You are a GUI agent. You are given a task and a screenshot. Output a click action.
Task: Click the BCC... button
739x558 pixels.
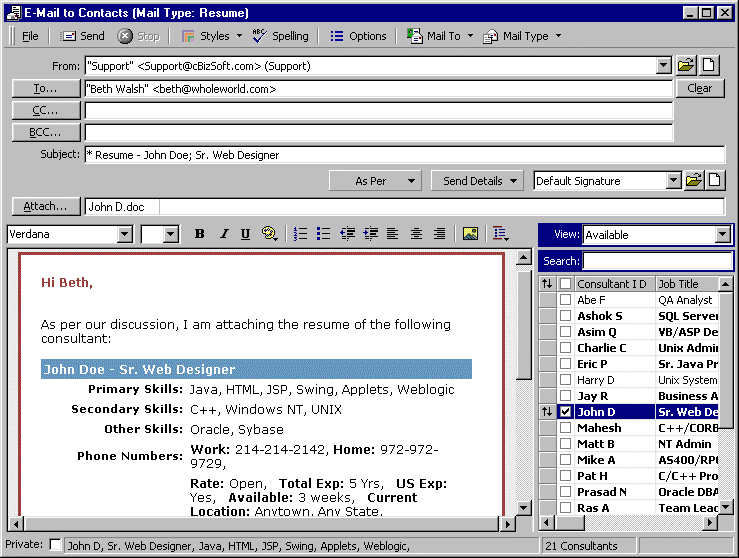pos(46,132)
